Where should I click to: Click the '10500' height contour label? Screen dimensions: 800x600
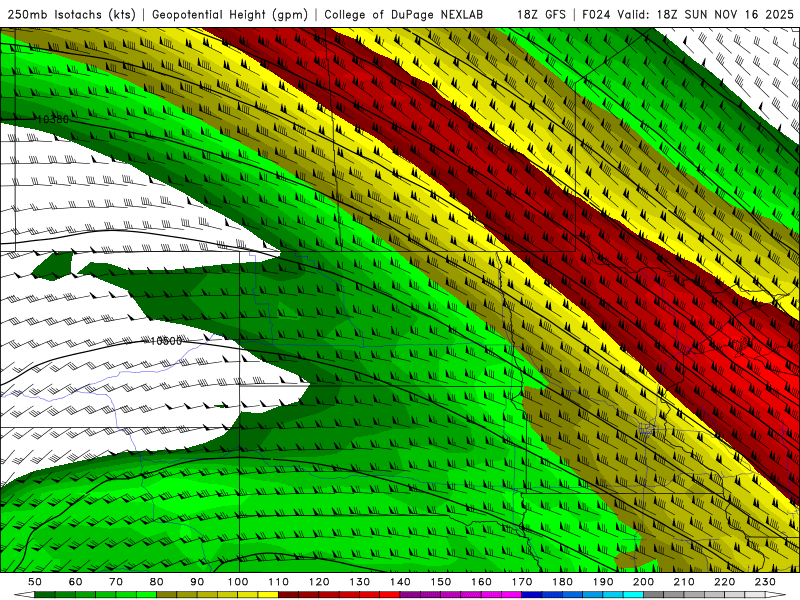[166, 341]
